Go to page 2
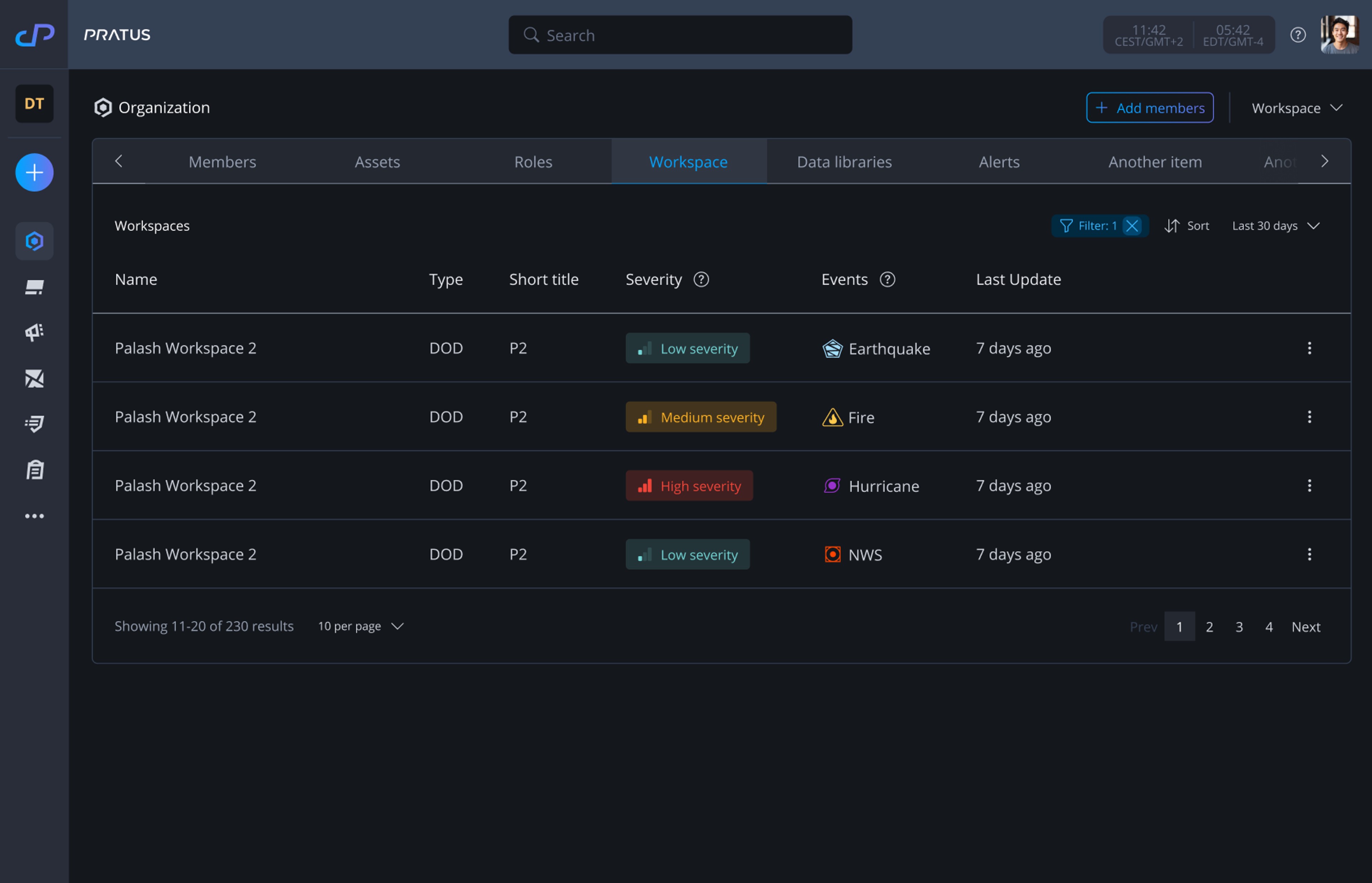The image size is (1372, 883). pos(1209,627)
